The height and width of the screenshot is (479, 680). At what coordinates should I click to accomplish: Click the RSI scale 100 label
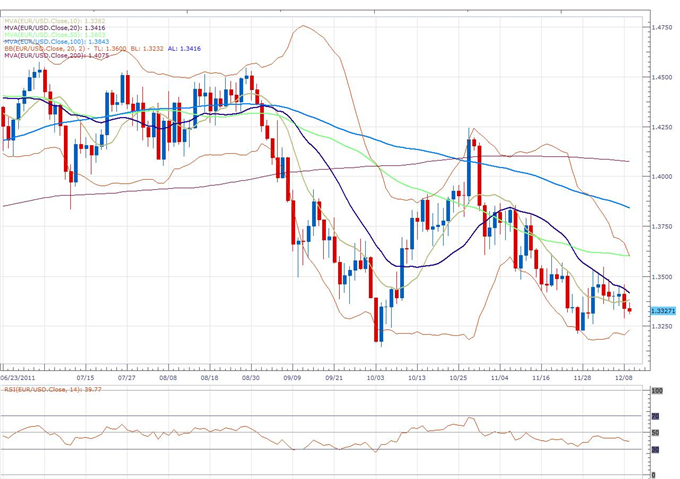pyautogui.click(x=657, y=391)
